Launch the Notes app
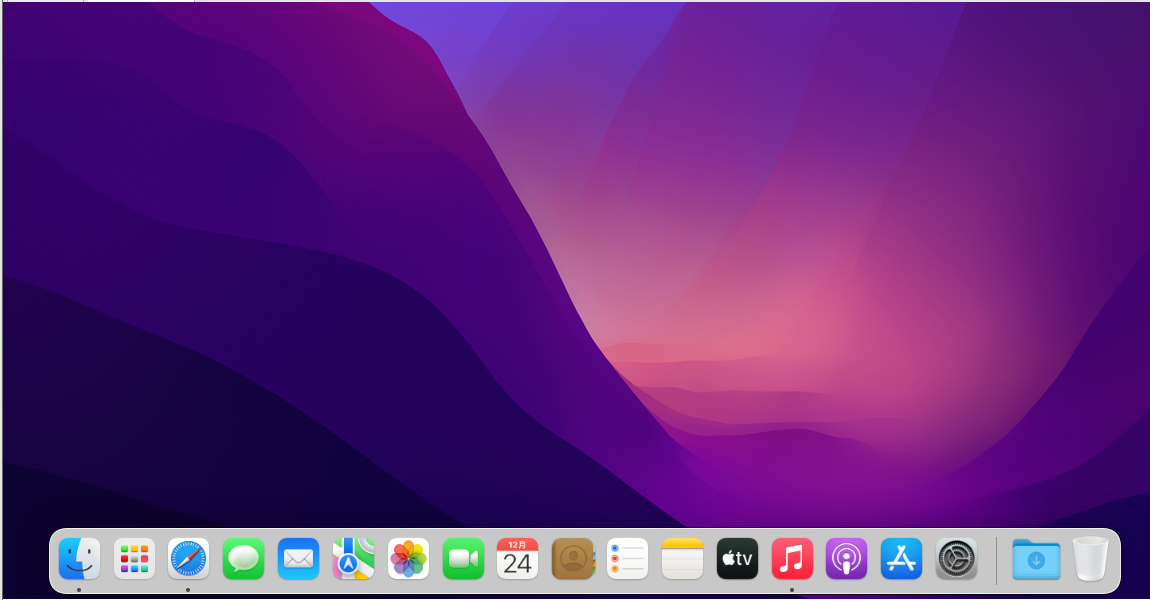This screenshot has height=600, width=1150. coord(682,559)
